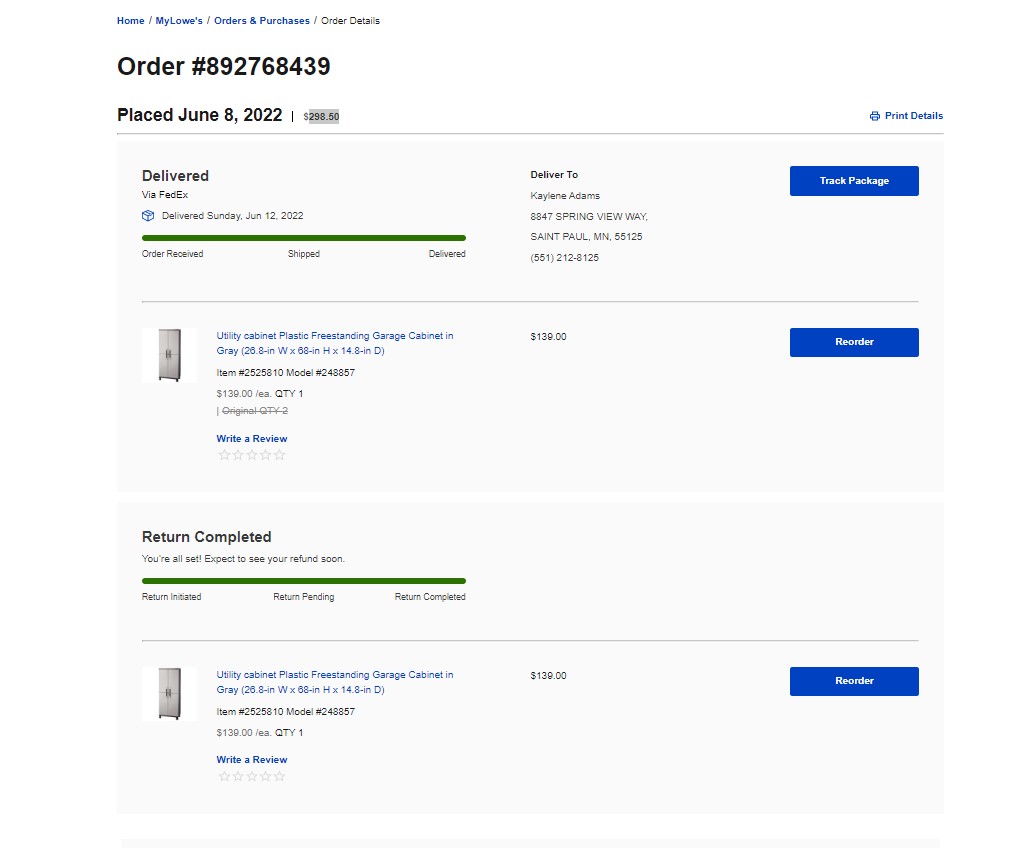Give the delivered cabinet a five-star rating
This screenshot has width=1015, height=848.
pyautogui.click(x=280, y=455)
